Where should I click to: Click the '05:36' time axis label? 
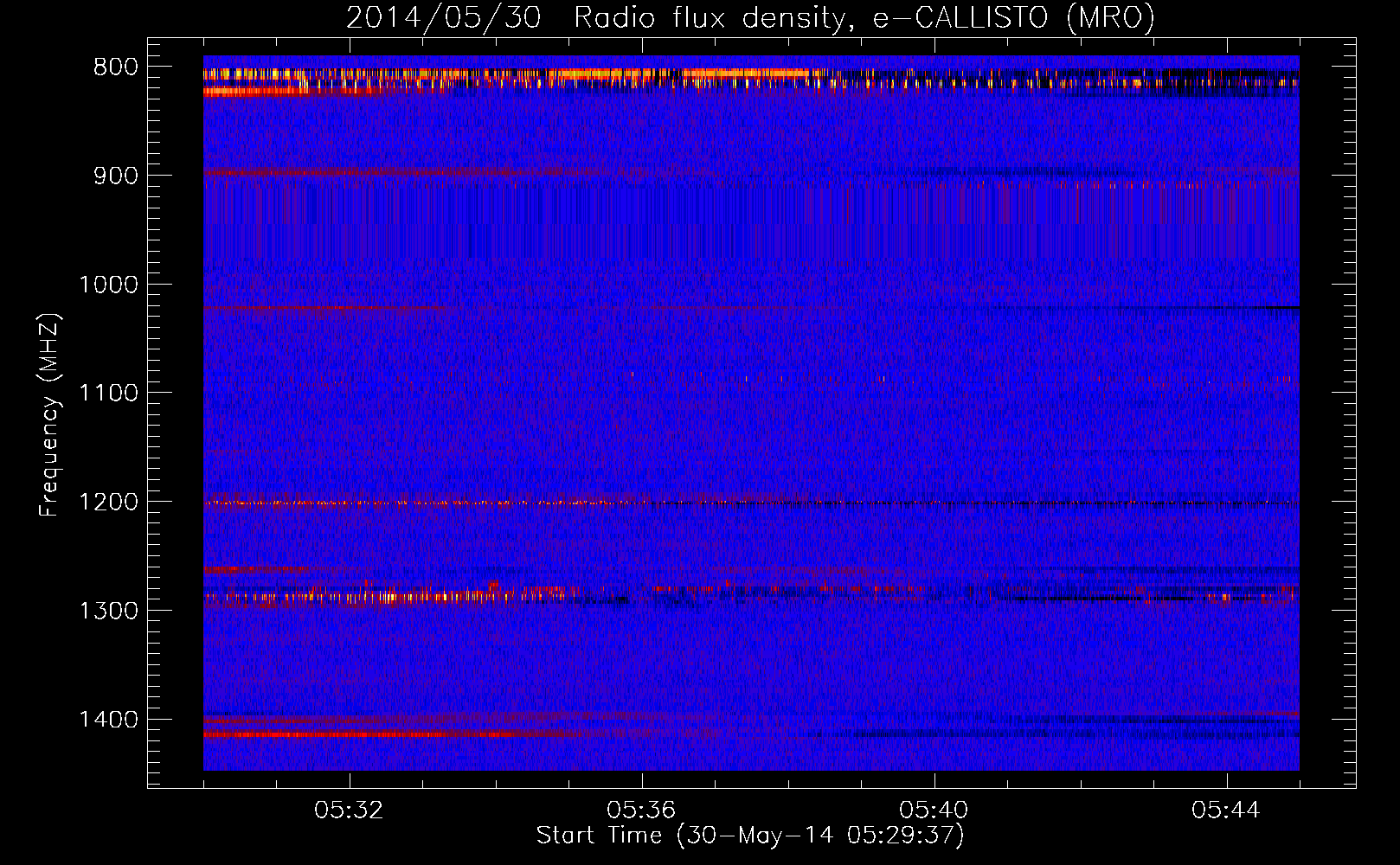641,811
